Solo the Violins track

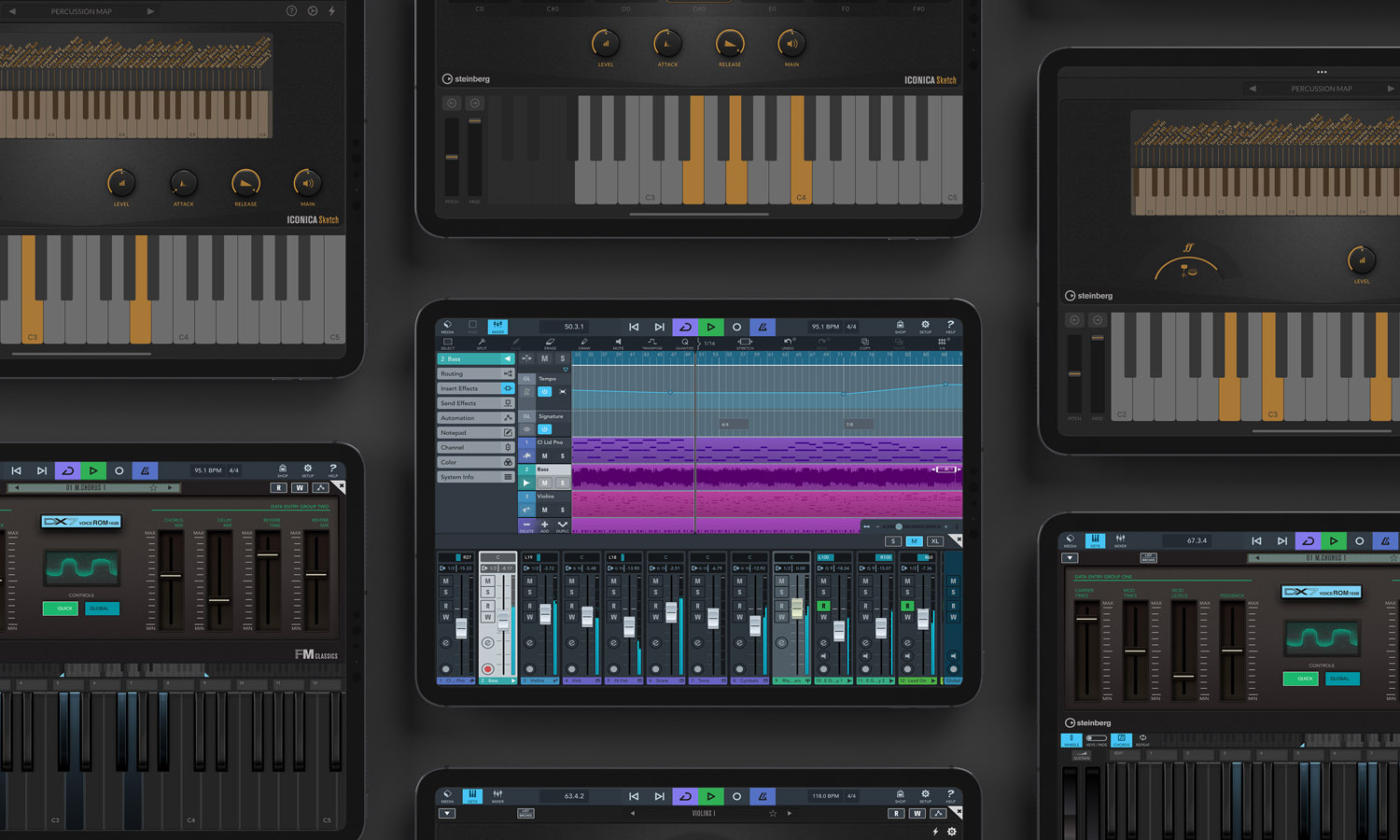point(562,510)
